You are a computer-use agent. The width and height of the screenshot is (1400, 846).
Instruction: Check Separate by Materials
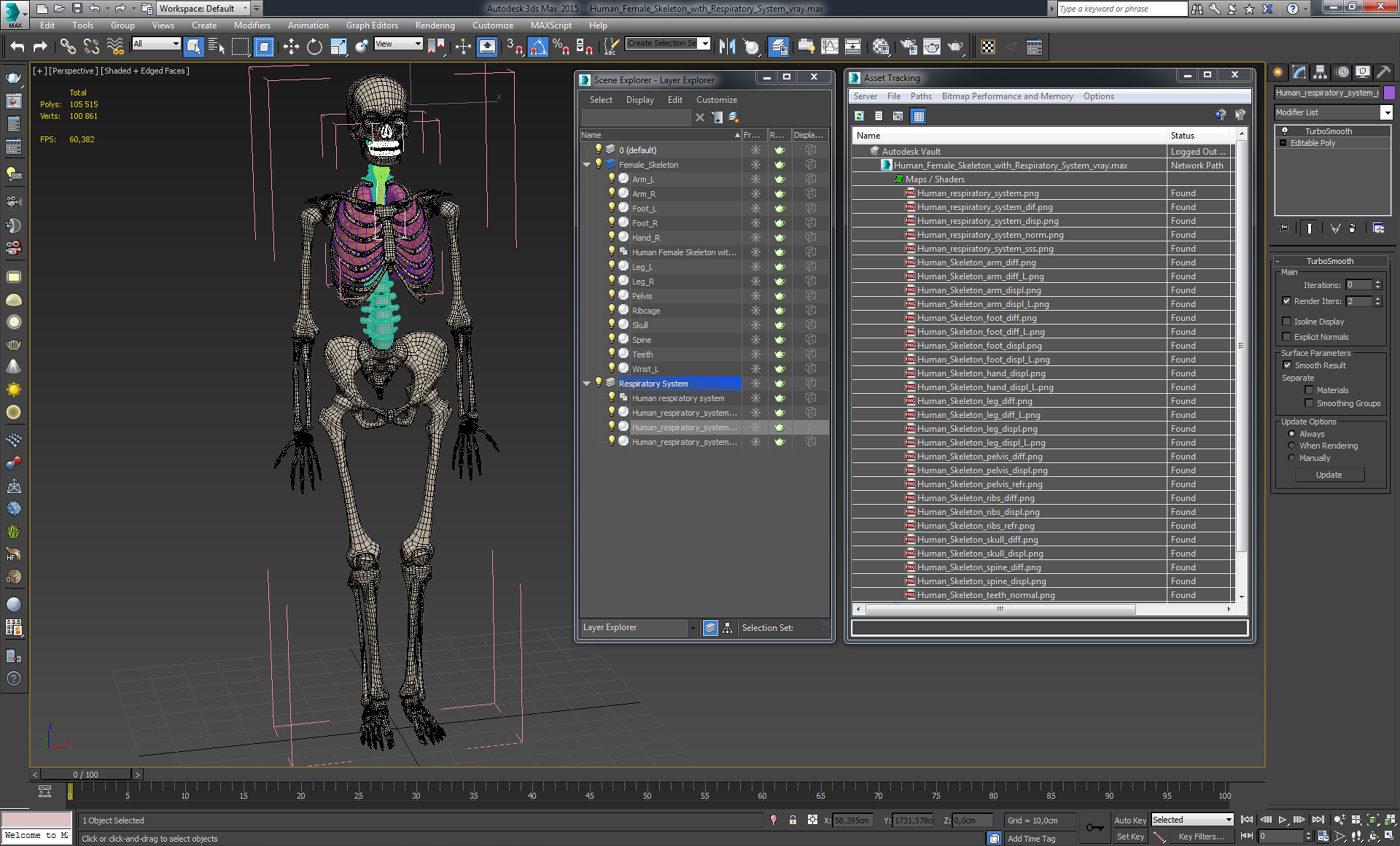tap(1309, 390)
